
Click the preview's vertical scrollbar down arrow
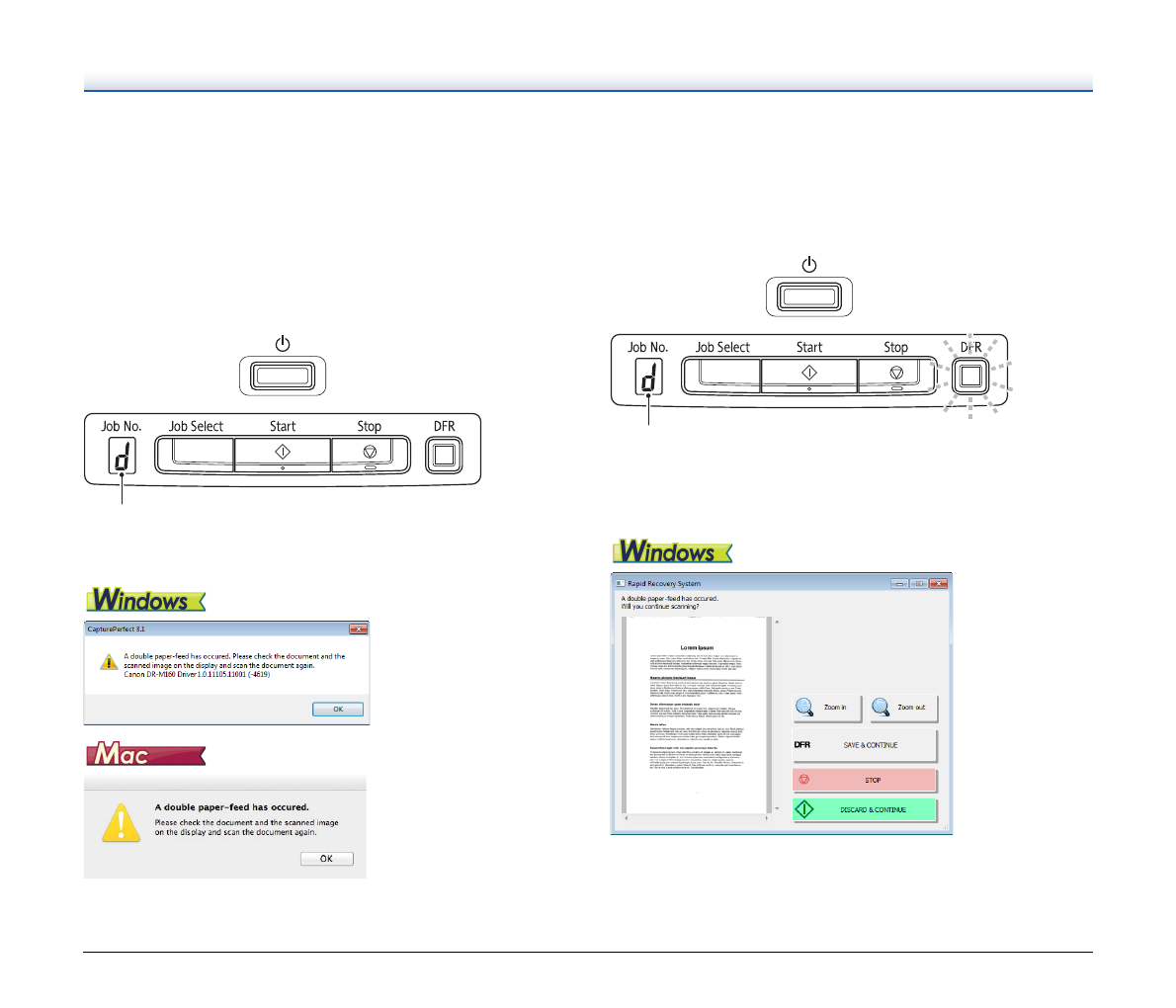click(x=777, y=809)
